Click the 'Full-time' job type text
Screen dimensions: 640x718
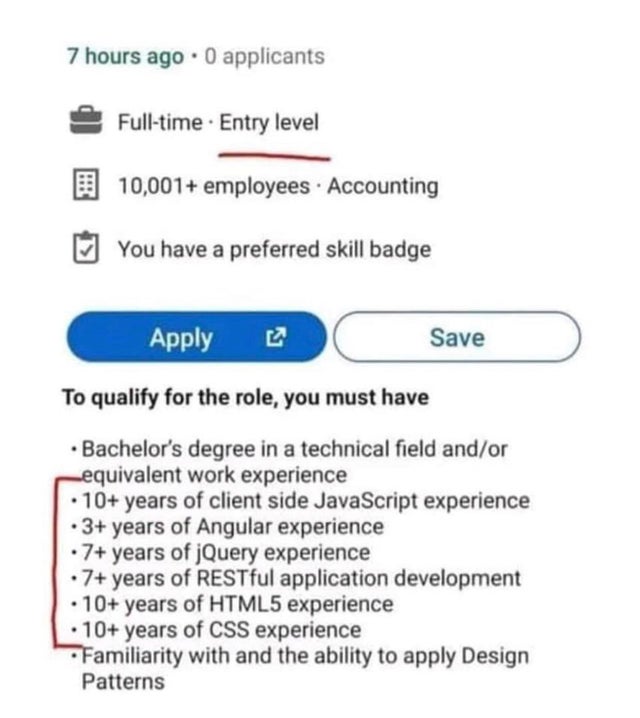click(x=160, y=123)
